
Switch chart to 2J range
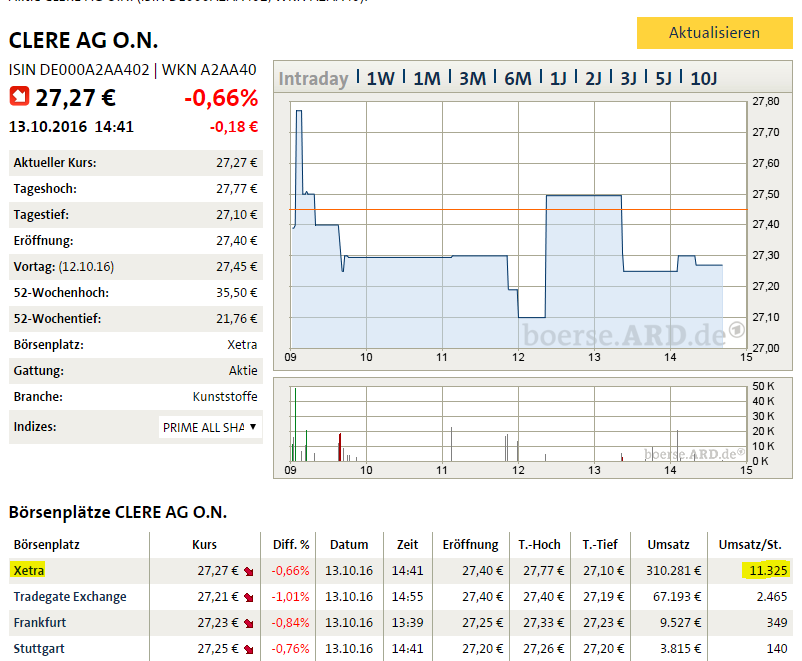593,78
